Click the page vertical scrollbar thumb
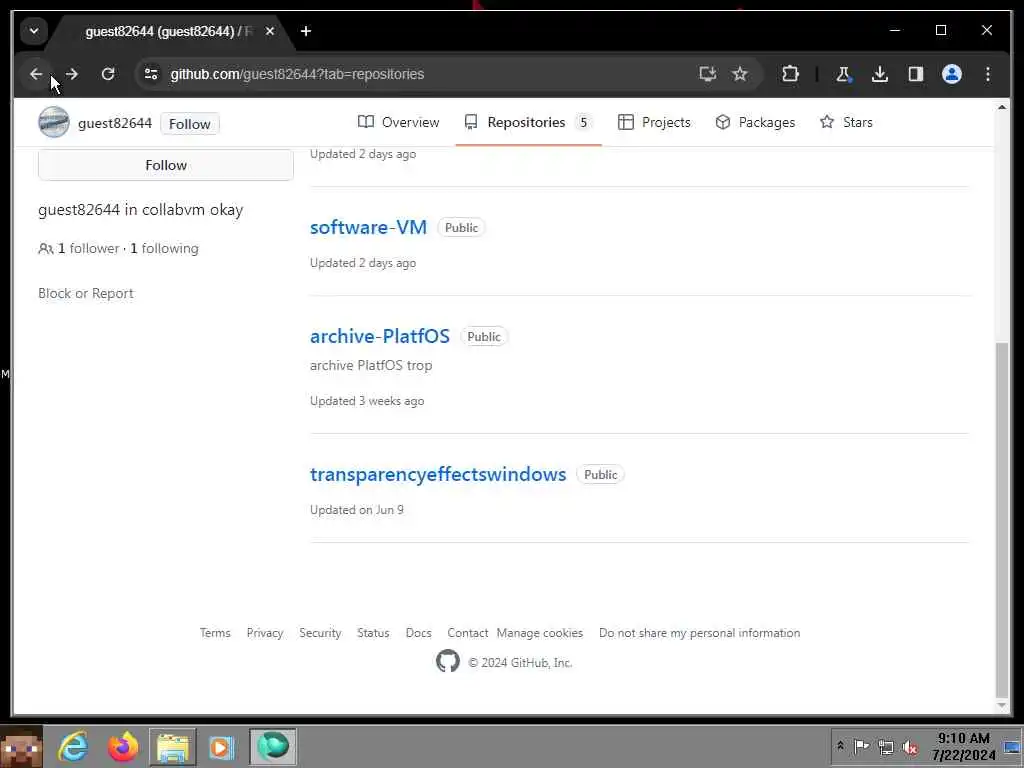Viewport: 1024px width, 768px height. (1002, 519)
